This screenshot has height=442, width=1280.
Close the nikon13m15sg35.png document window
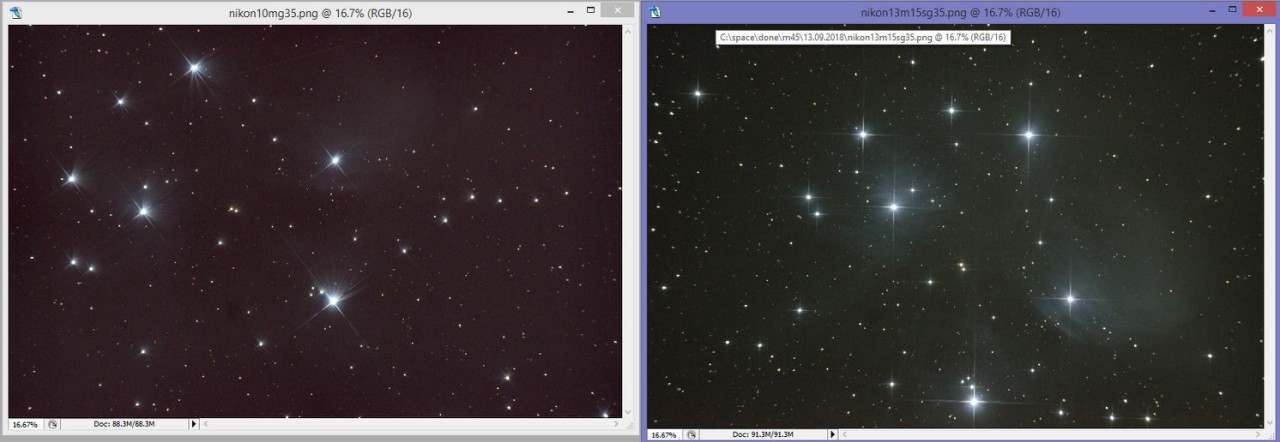(x=1260, y=11)
